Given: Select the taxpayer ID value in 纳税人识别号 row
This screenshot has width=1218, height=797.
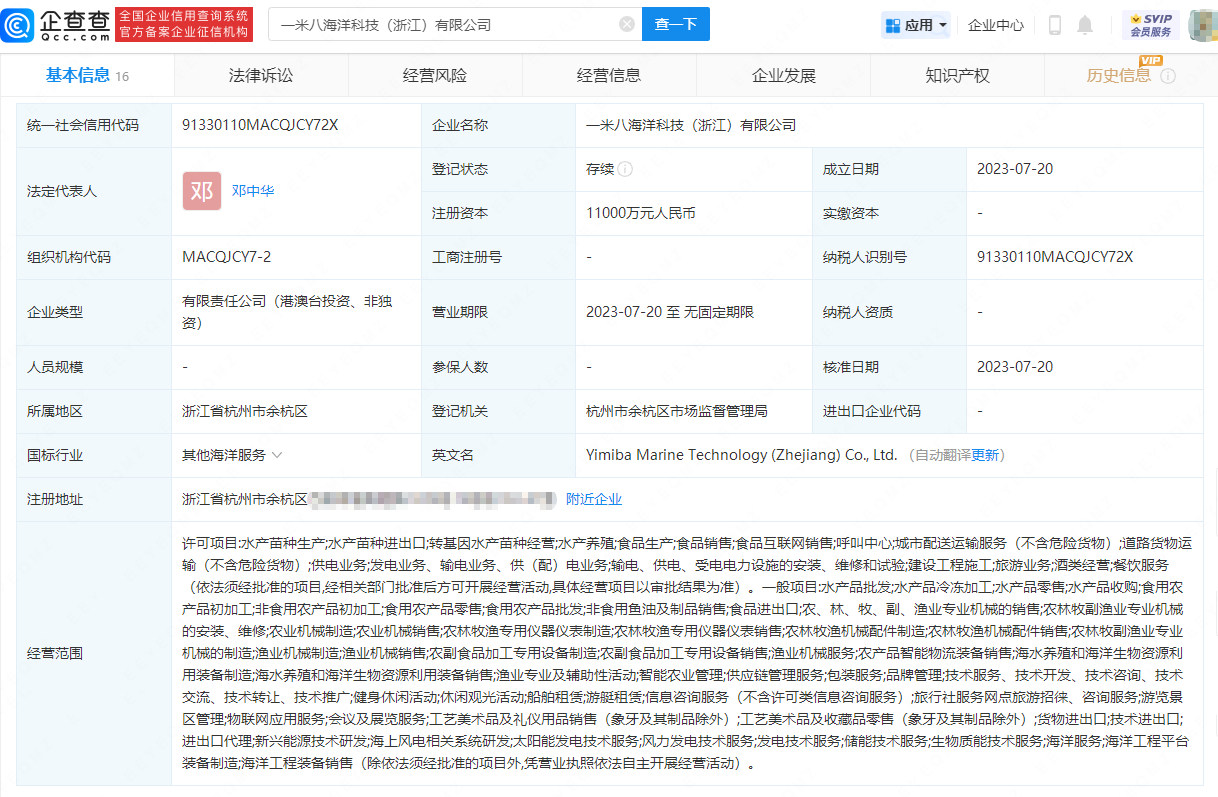Looking at the screenshot, I should pyautogui.click(x=1055, y=257).
